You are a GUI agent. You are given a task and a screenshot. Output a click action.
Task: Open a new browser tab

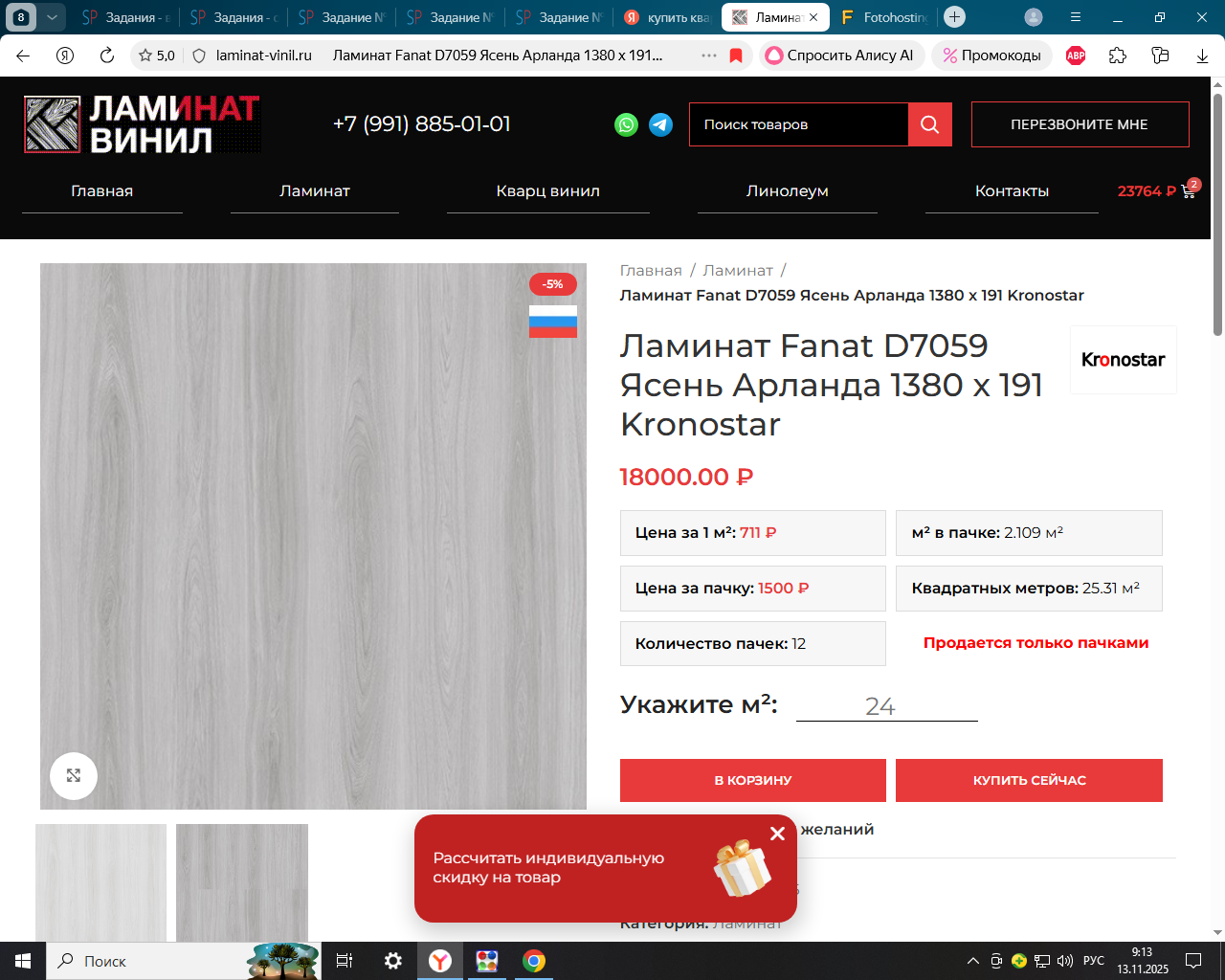pyautogui.click(x=954, y=17)
